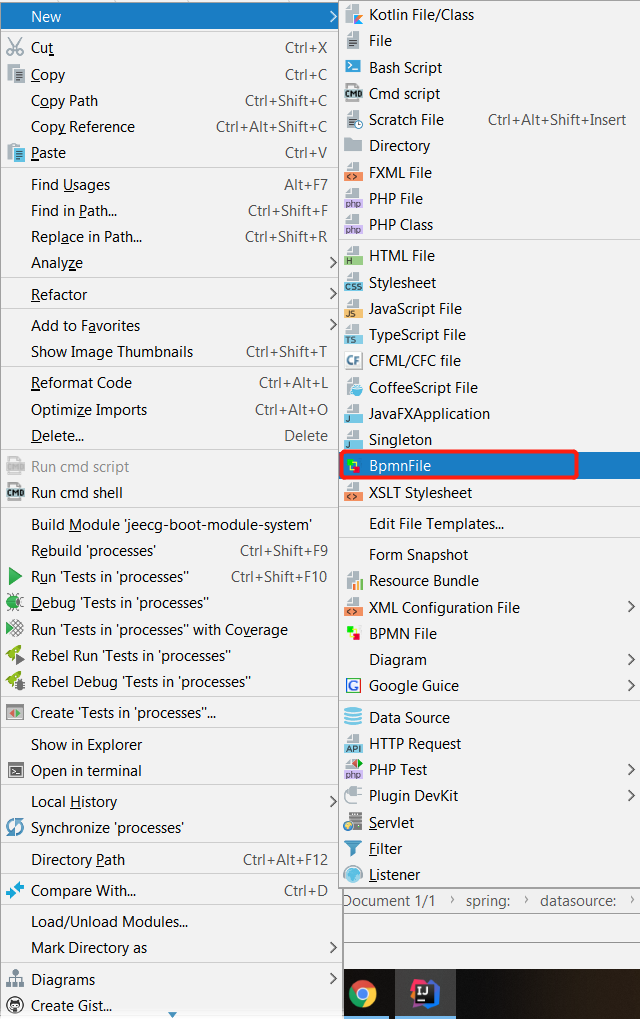This screenshot has width=640, height=1019.
Task: Click the CoffeeScript File icon
Action: pyautogui.click(x=353, y=387)
